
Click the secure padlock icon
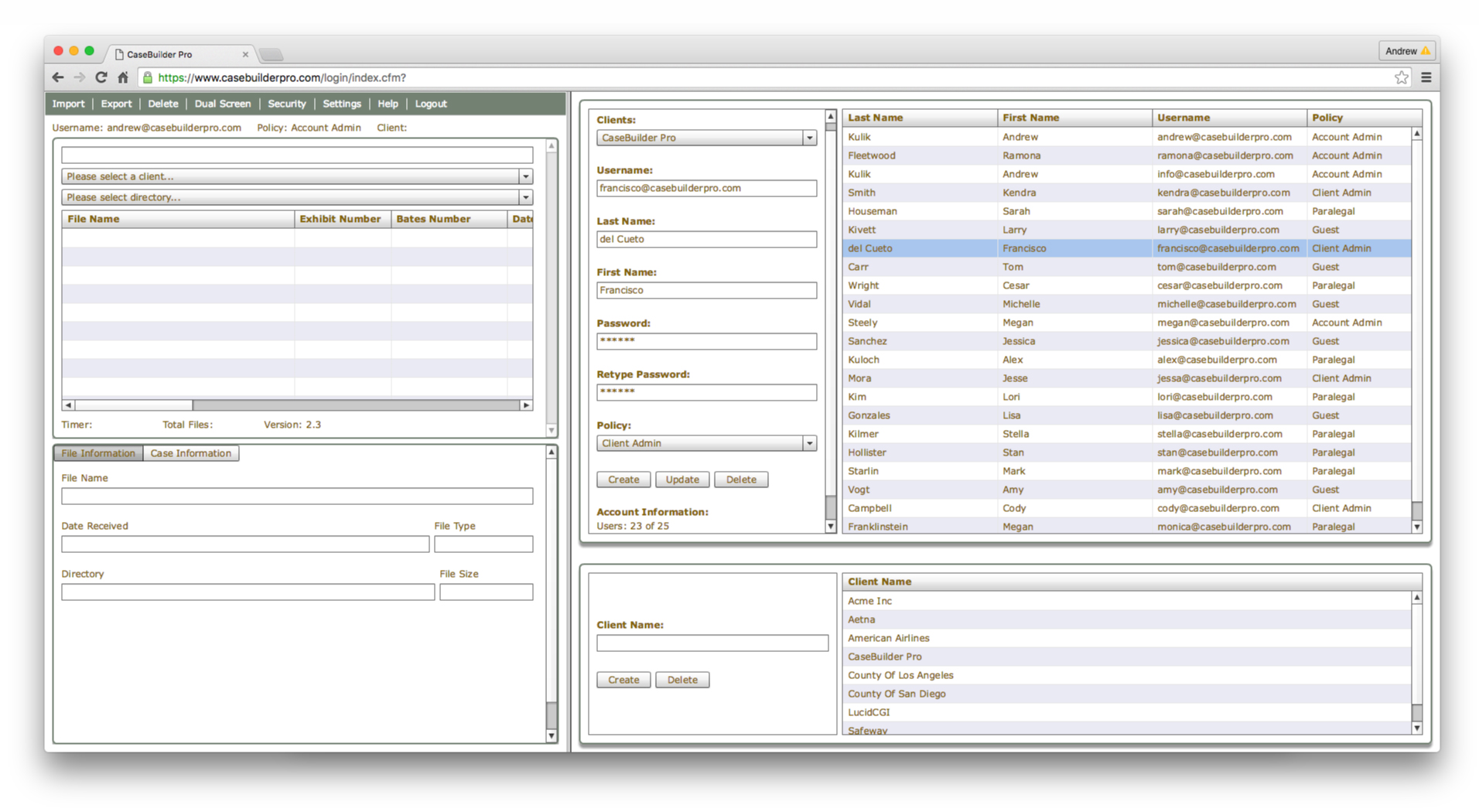pos(148,77)
